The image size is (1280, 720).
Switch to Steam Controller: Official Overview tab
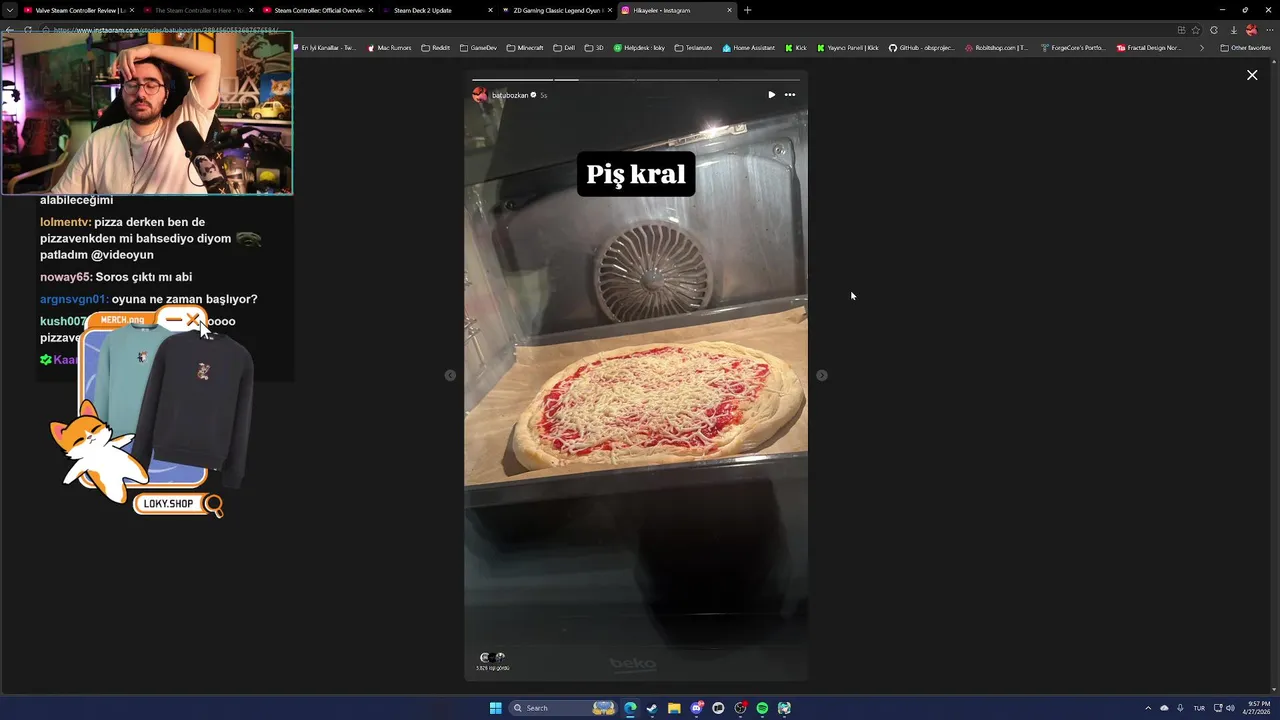[316, 10]
